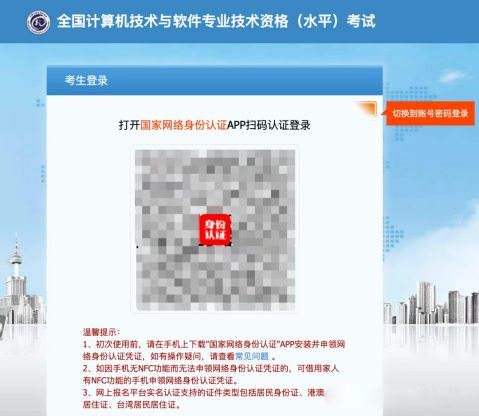Screen dimensions: 479x416
Task: Click tip 2 about phones without NFC功能
Action: pyautogui.click(x=211, y=375)
